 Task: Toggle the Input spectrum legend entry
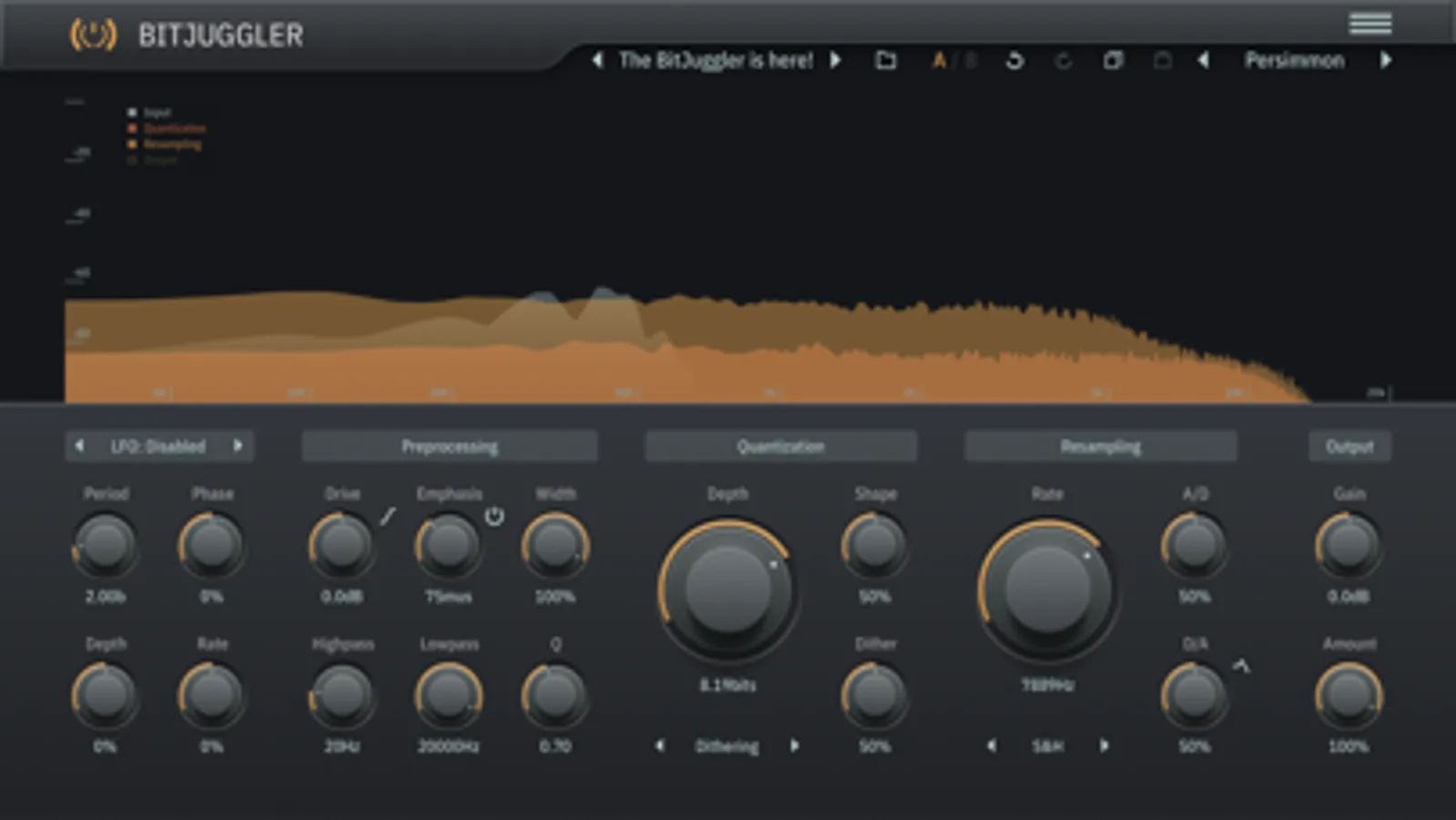coord(149,112)
